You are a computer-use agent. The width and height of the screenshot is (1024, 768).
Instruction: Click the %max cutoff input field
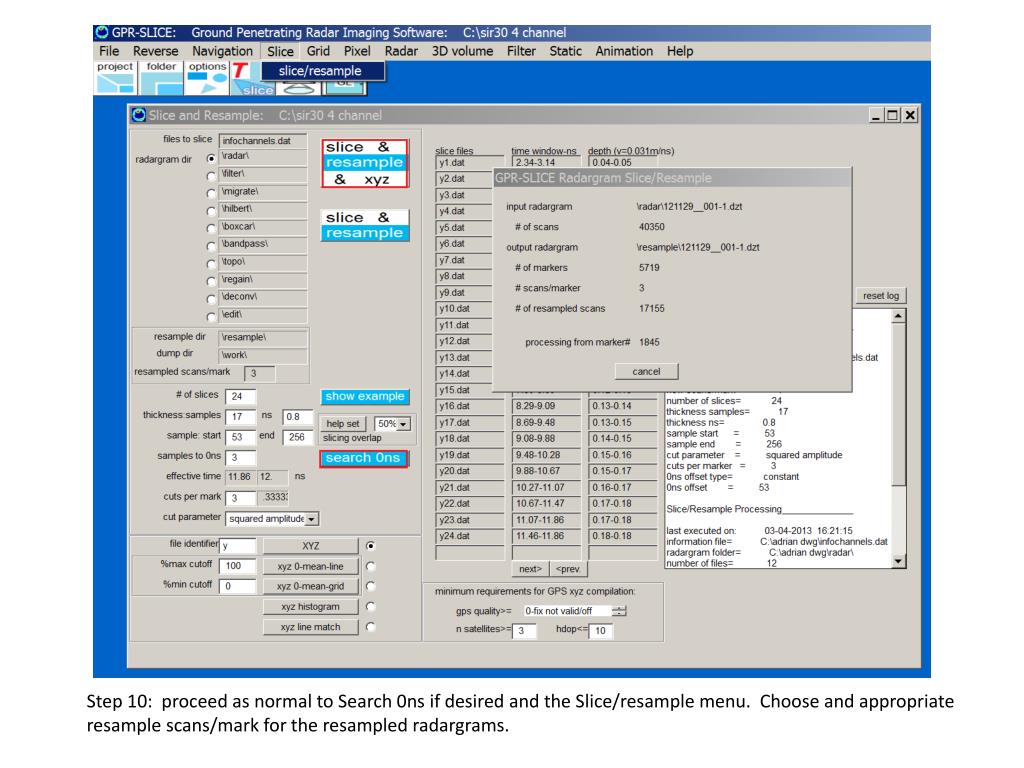click(x=237, y=566)
